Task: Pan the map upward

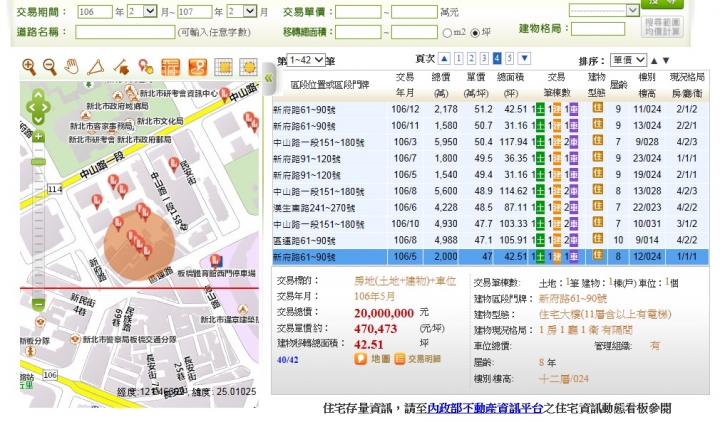Action: click(38, 95)
